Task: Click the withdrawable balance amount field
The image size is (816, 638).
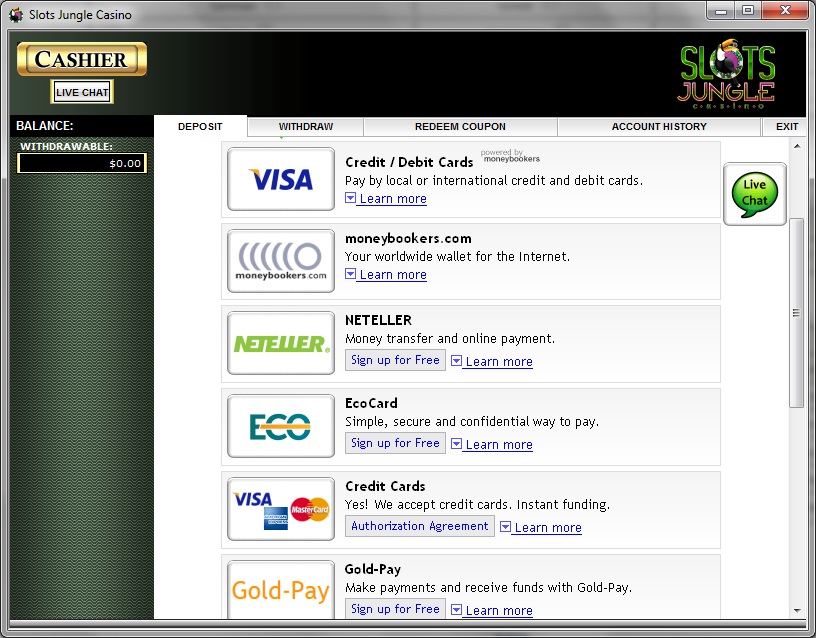Action: tap(82, 163)
